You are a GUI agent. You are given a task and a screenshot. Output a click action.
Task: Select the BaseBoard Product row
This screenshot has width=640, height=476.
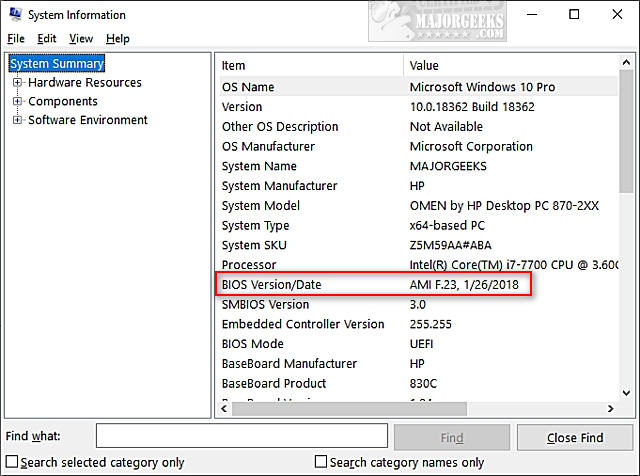[419, 383]
